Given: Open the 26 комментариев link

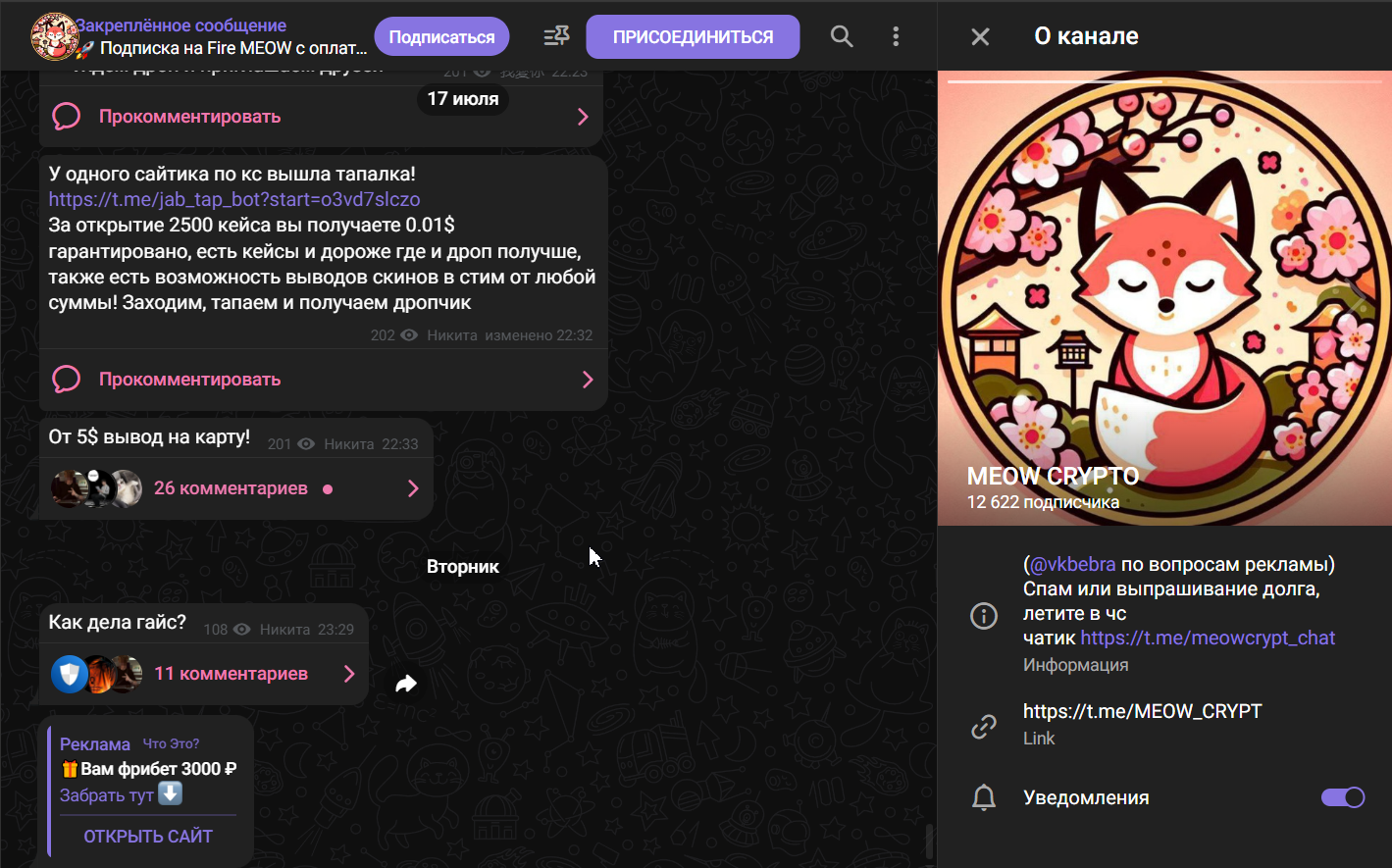Looking at the screenshot, I should tap(231, 488).
